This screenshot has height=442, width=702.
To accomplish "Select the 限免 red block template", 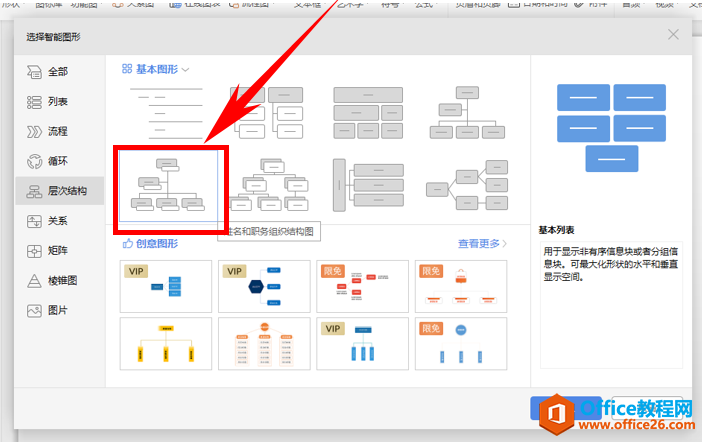I will click(363, 287).
